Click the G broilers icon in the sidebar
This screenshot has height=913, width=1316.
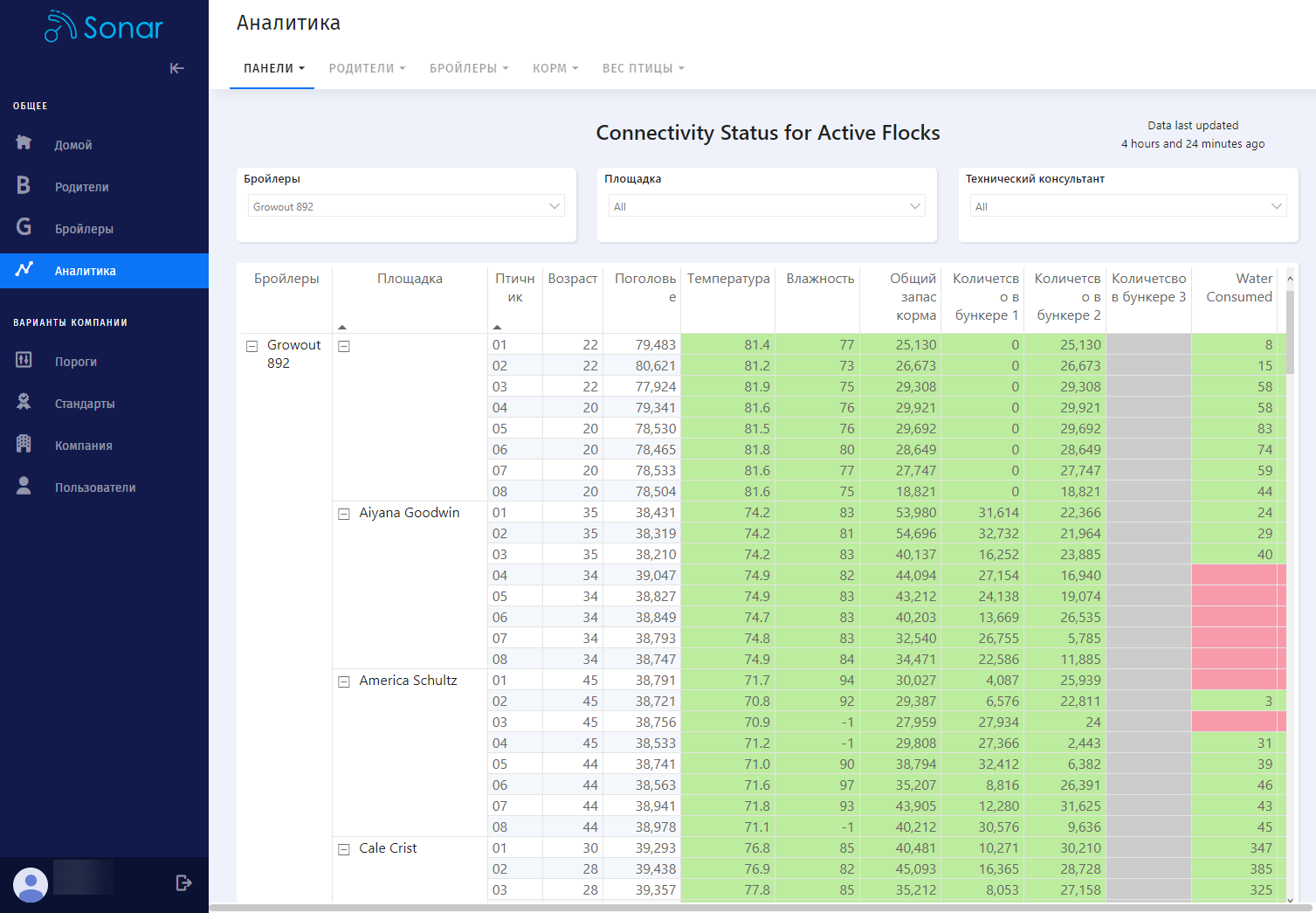[x=24, y=227]
